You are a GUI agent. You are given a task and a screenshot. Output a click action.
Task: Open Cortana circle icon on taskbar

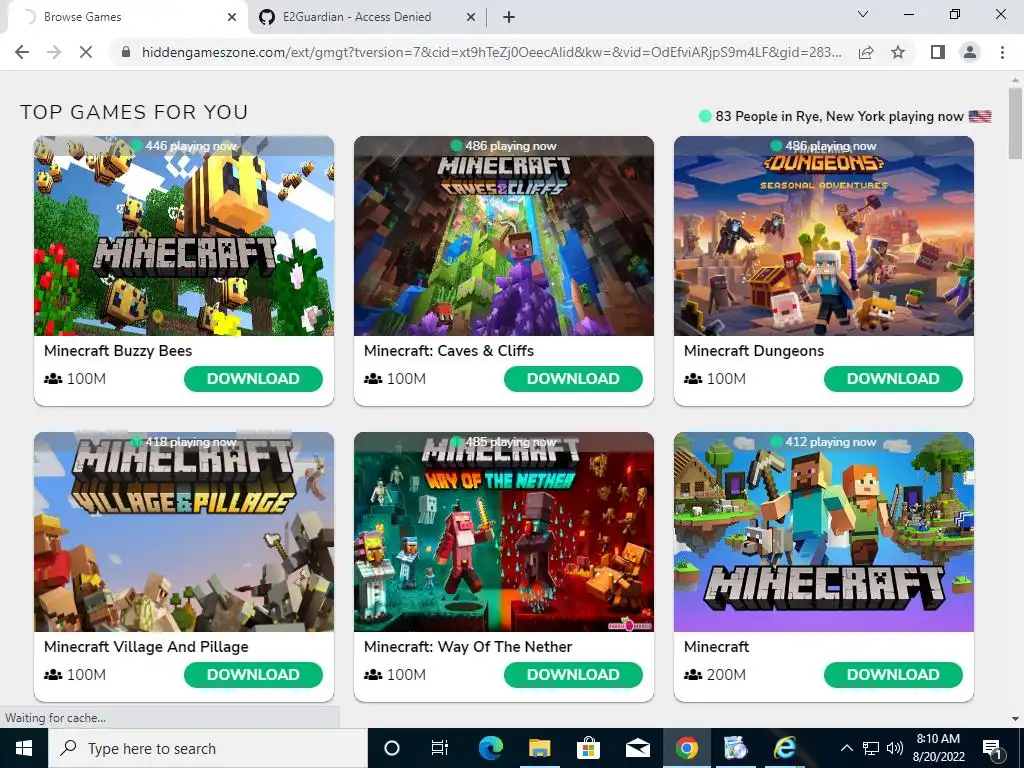pos(392,748)
